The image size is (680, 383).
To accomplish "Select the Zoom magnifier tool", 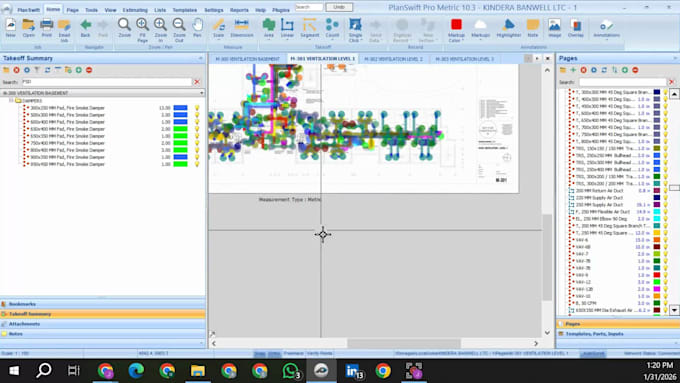I will (x=124, y=25).
